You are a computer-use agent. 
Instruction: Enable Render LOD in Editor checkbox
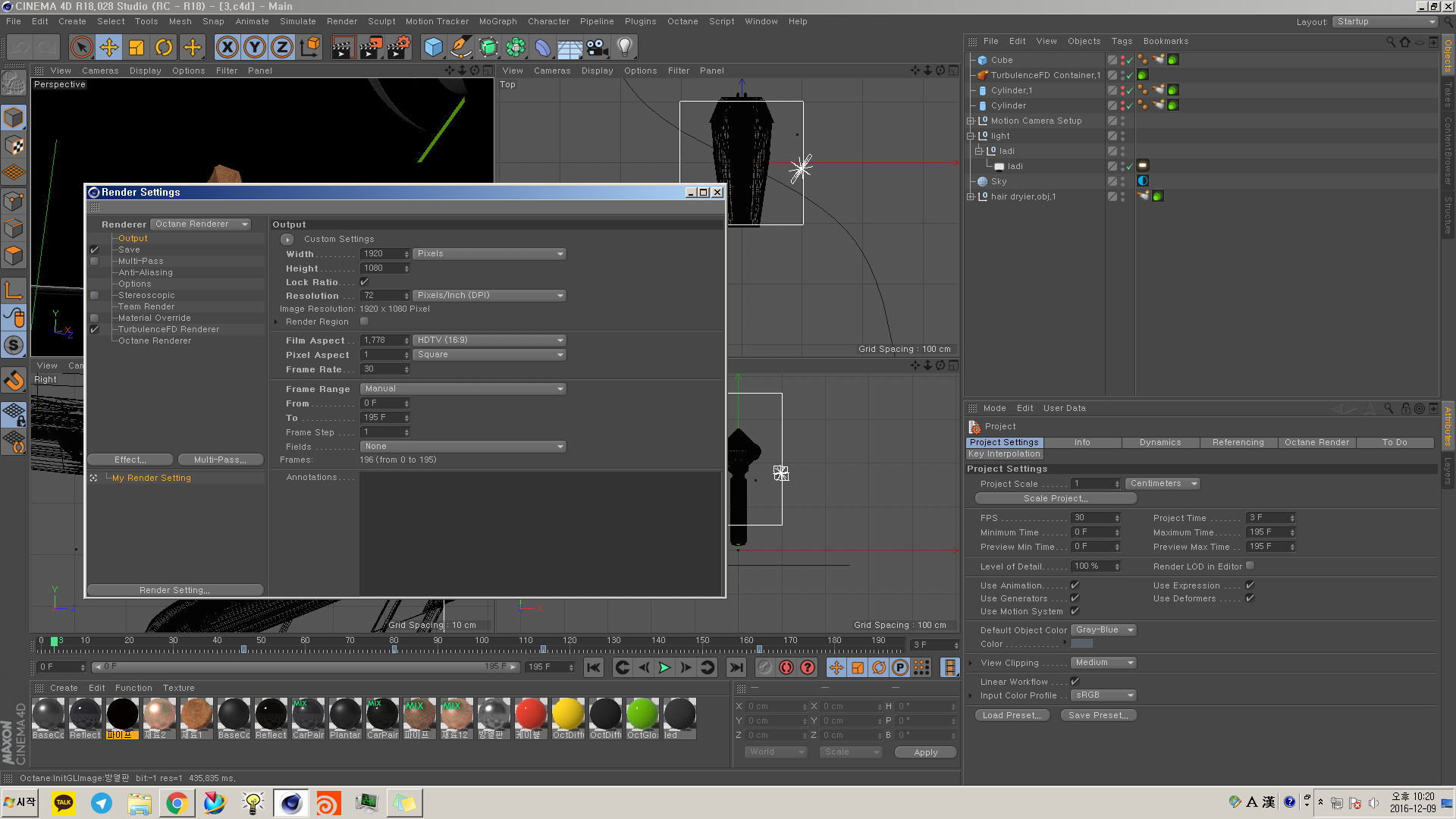coord(1250,566)
